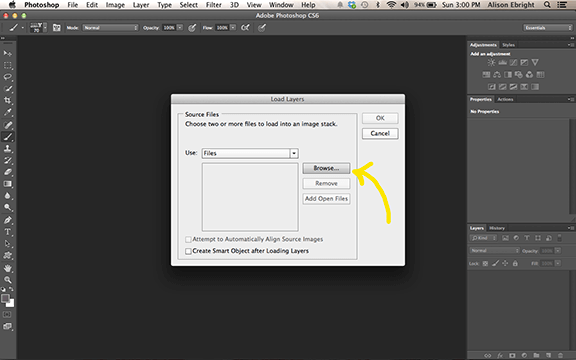Image resolution: width=576 pixels, height=360 pixels.
Task: Click the layer style fx icon
Action: pyautogui.click(x=500, y=356)
